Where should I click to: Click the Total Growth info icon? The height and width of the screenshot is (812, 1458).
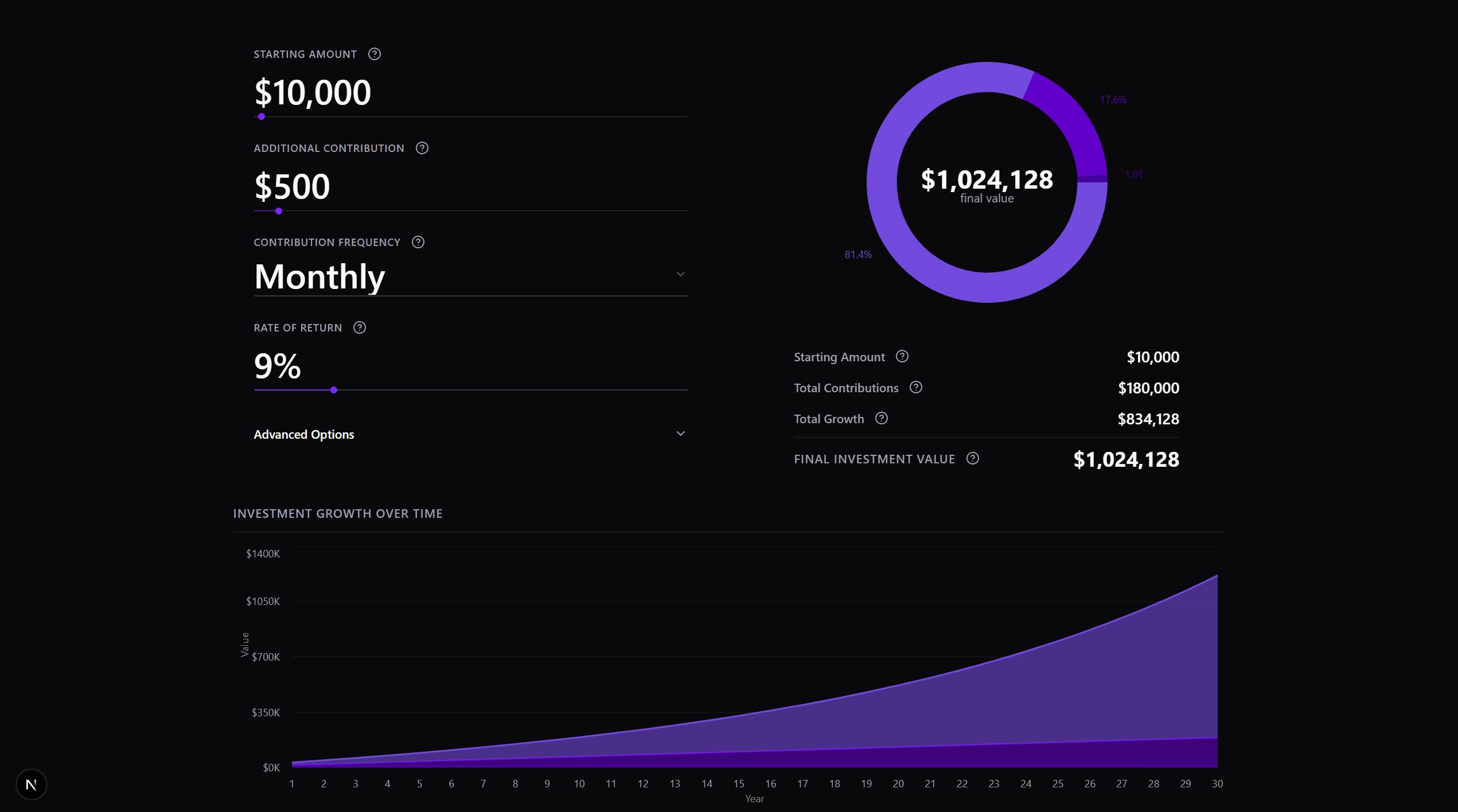(882, 419)
